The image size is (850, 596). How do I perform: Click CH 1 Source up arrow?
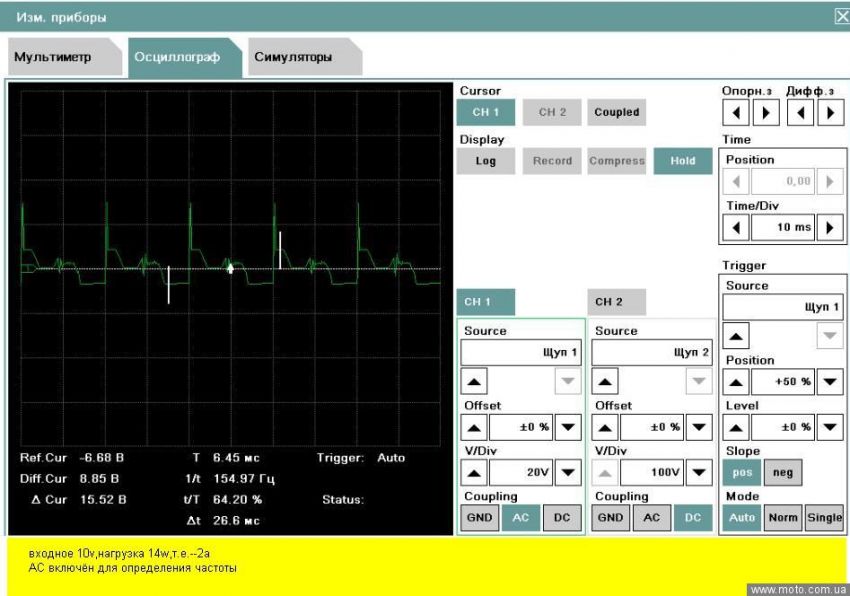point(474,381)
